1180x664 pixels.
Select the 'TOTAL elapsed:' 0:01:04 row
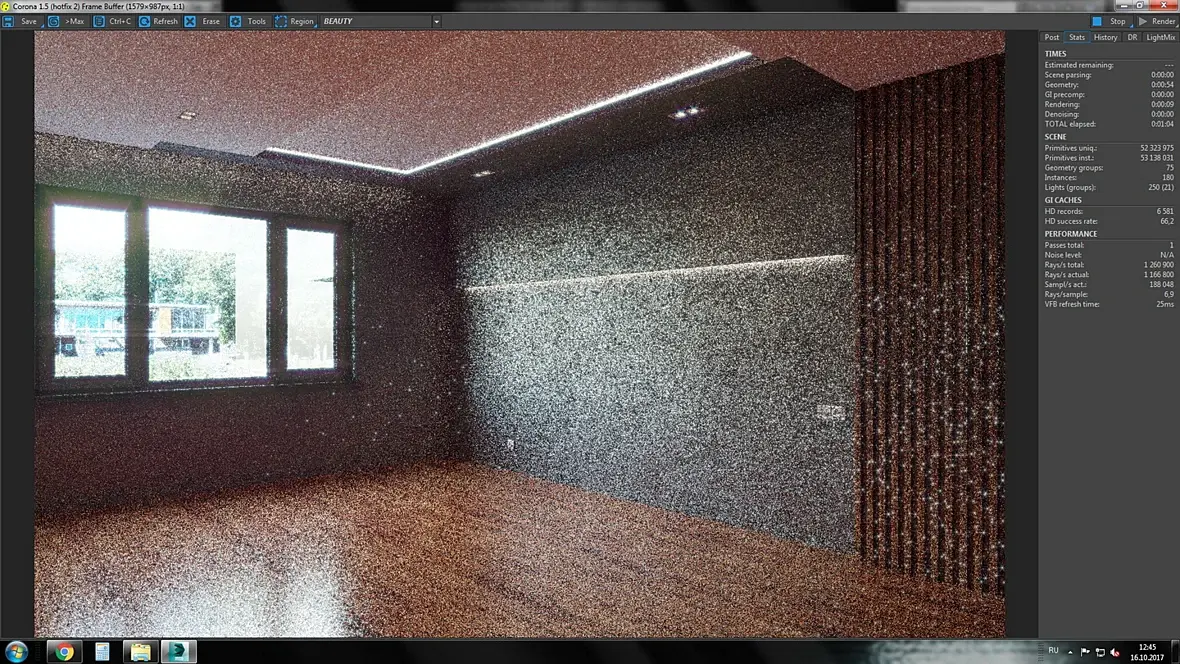(x=1109, y=124)
